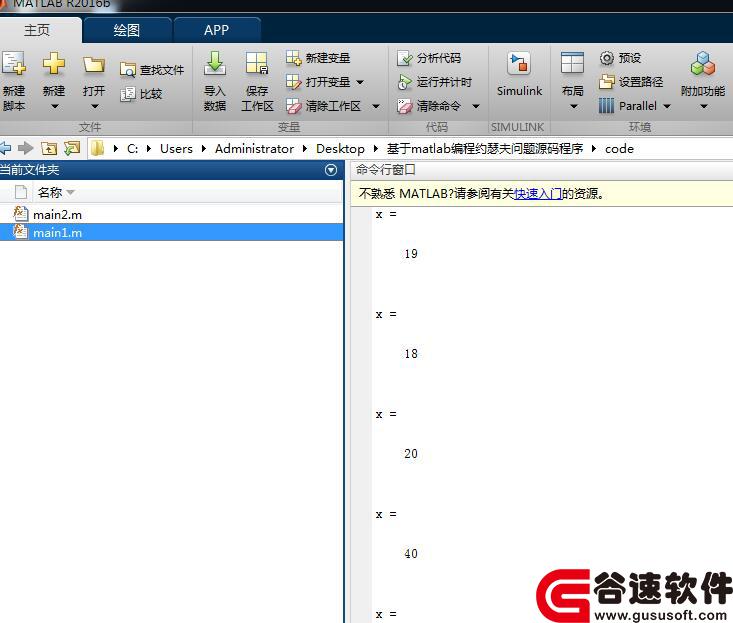Click Users in the address path

pyautogui.click(x=176, y=149)
